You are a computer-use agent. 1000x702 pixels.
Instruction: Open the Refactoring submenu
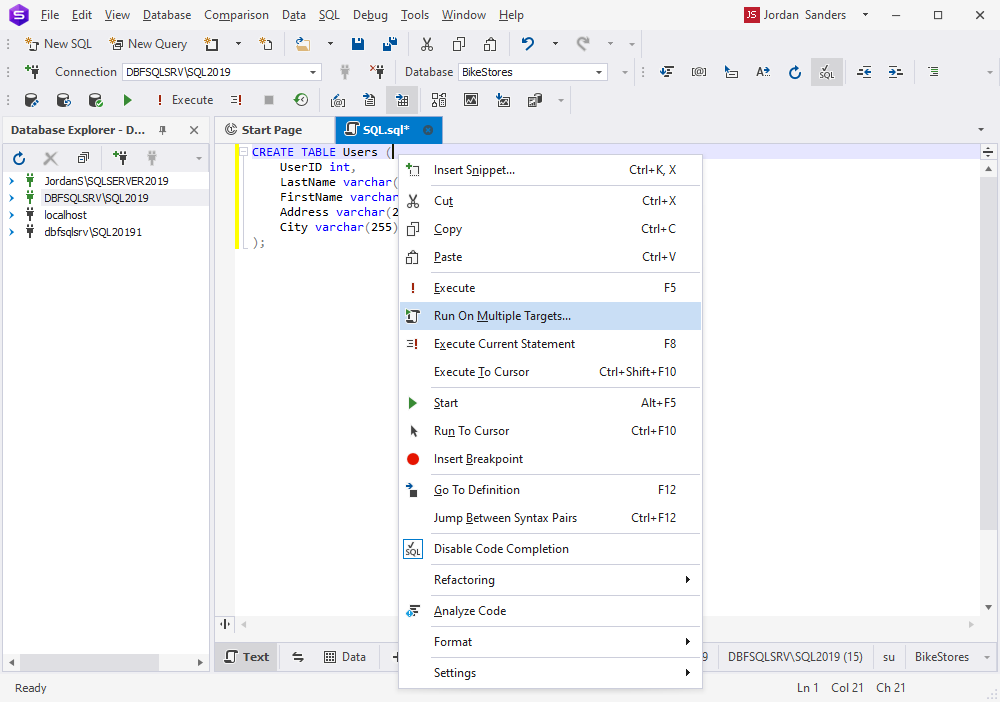pyautogui.click(x=550, y=580)
